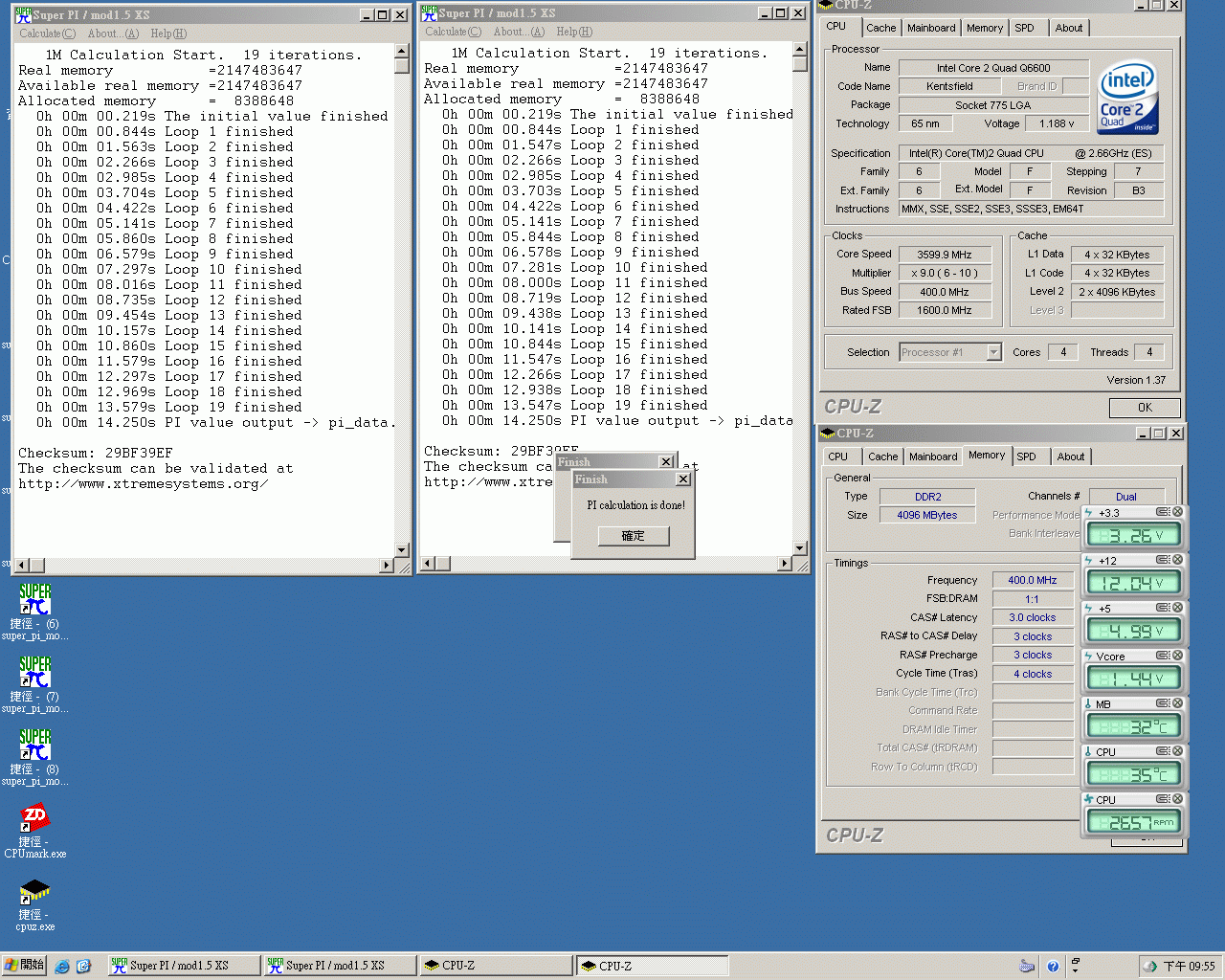
Task: Switch to Mainboard tab in lower CPU-Z window
Action: pos(933,457)
